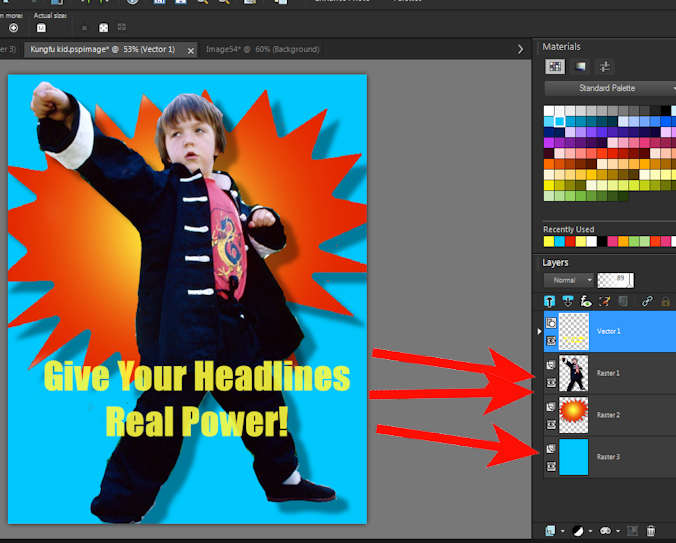The width and height of the screenshot is (676, 543).
Task: Open the Materials gradient frame view icon
Action: click(580, 66)
